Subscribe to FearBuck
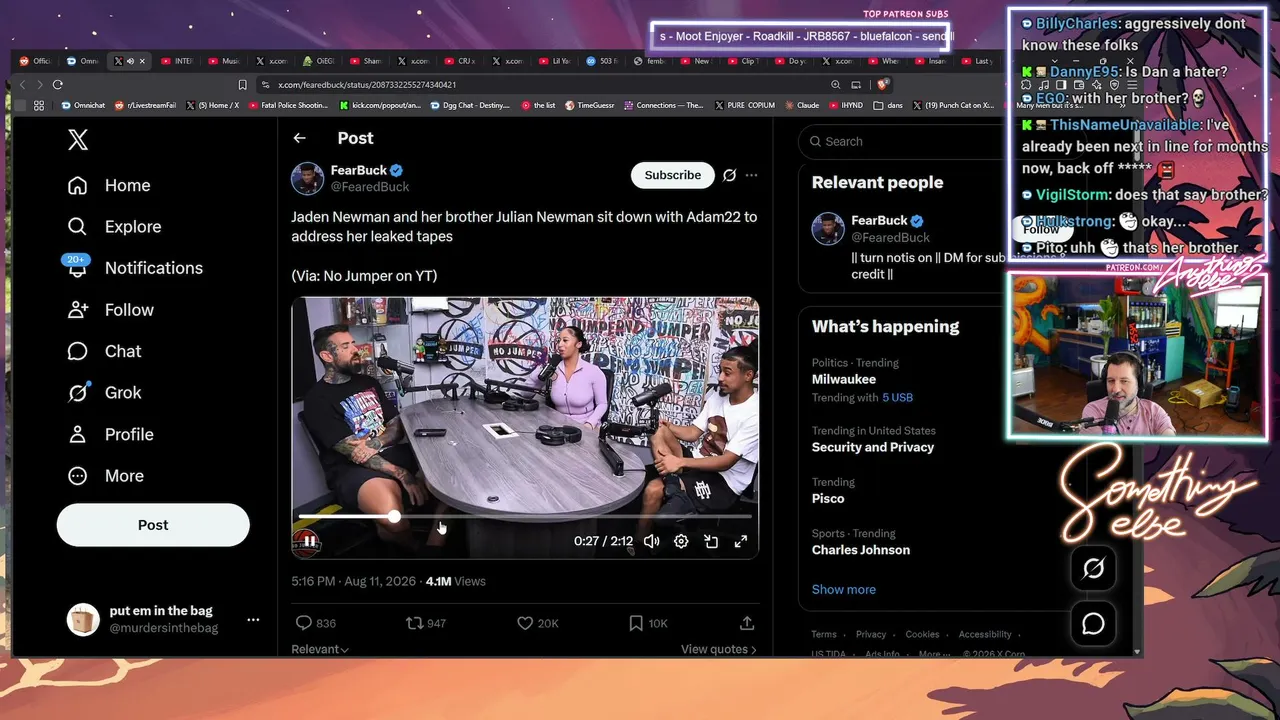This screenshot has height=720, width=1280. [x=672, y=175]
